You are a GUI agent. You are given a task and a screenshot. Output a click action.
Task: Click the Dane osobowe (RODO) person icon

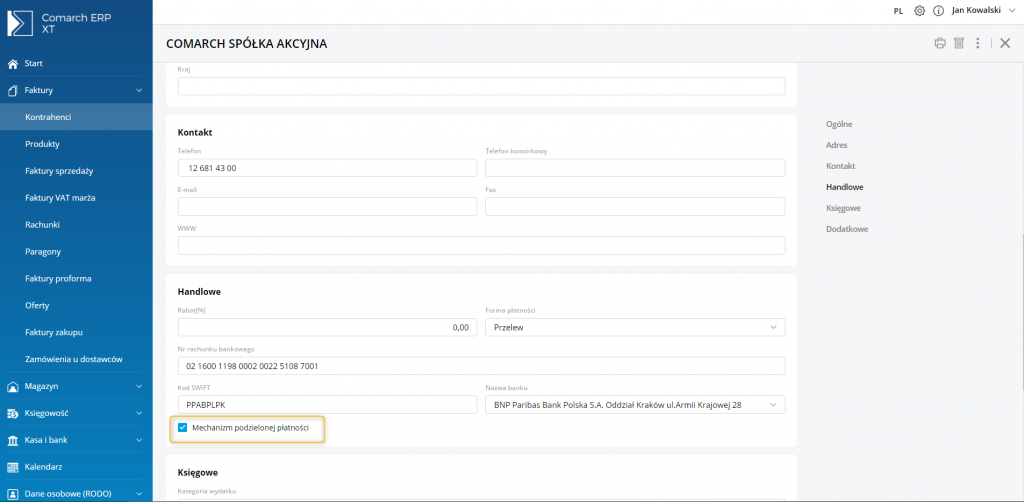(12, 494)
